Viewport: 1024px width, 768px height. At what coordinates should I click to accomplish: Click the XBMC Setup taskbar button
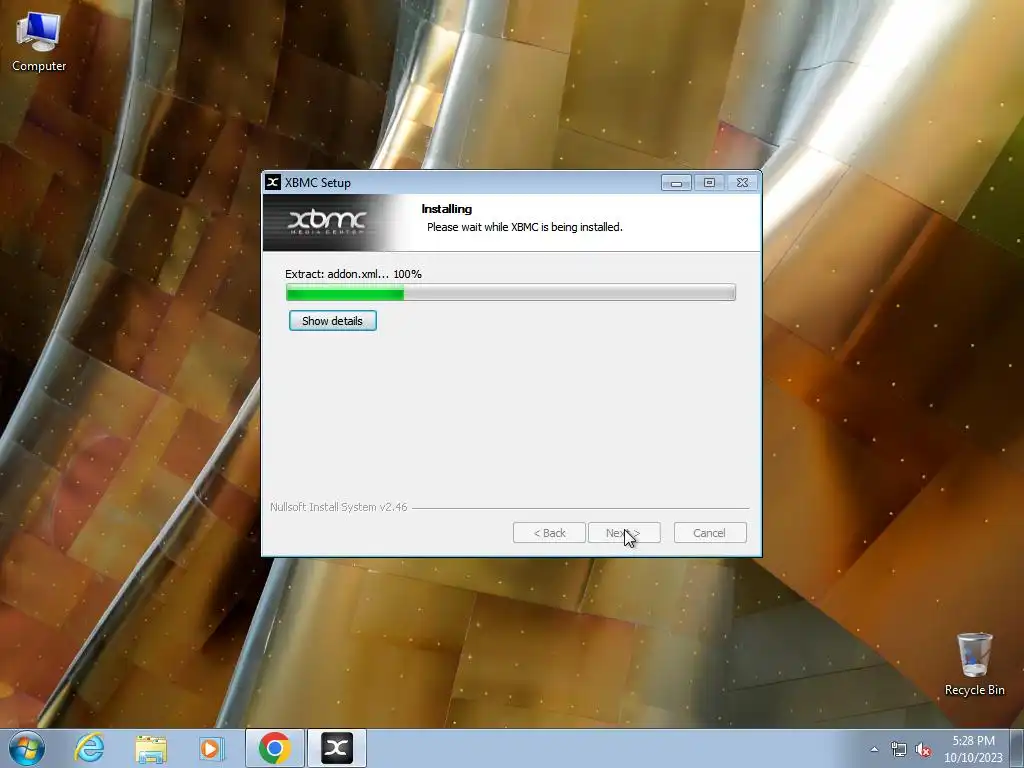[x=337, y=748]
